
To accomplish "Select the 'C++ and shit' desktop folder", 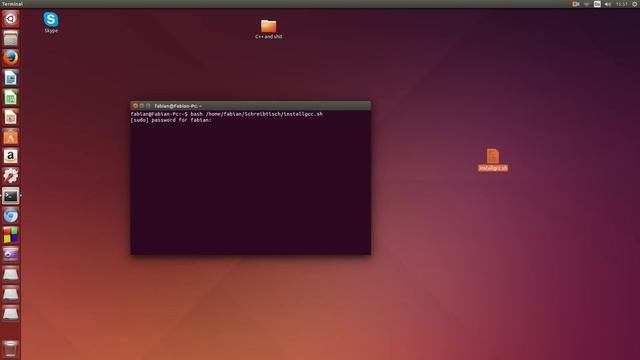I will 268,29.
